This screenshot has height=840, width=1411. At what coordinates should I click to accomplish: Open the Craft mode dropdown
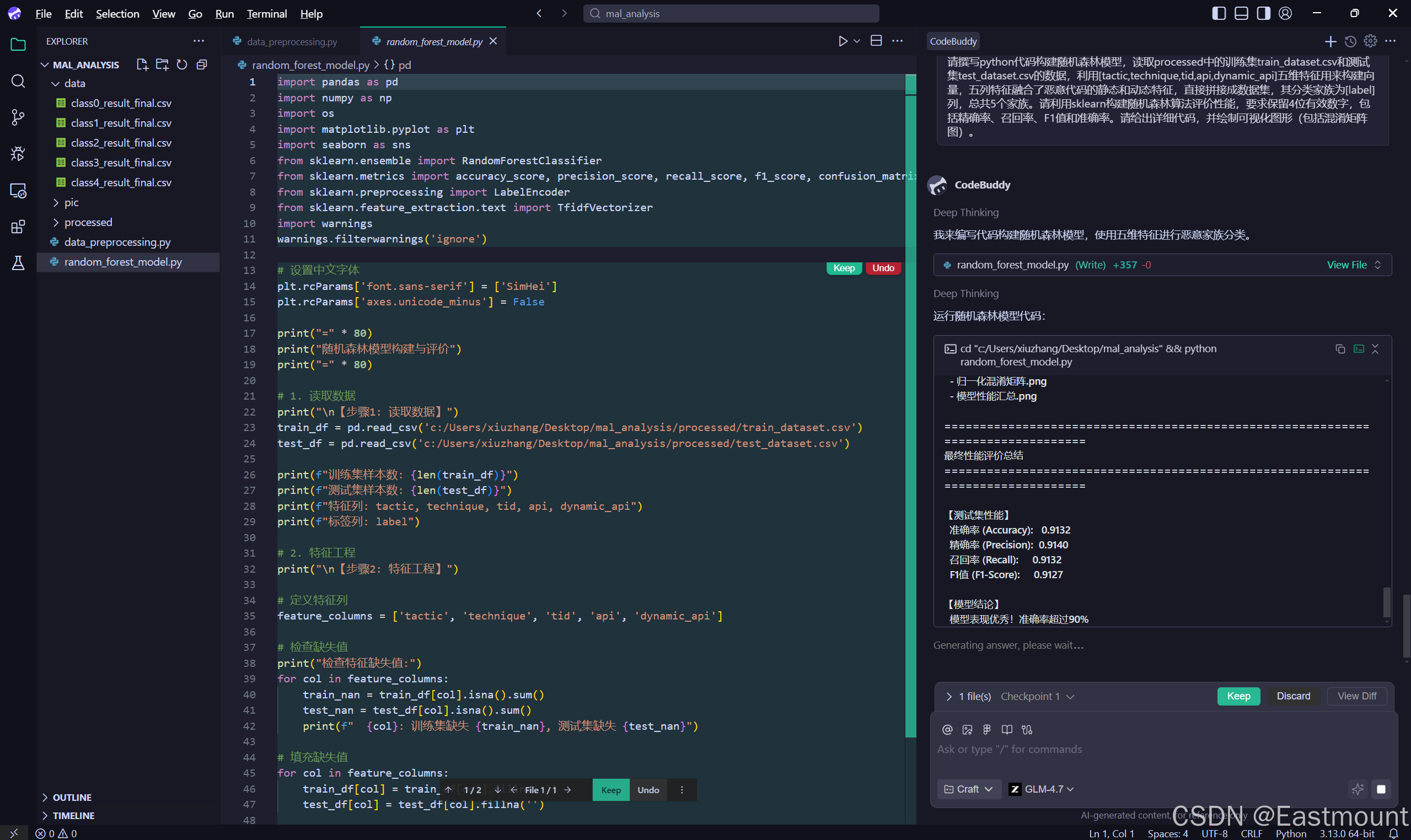point(969,789)
